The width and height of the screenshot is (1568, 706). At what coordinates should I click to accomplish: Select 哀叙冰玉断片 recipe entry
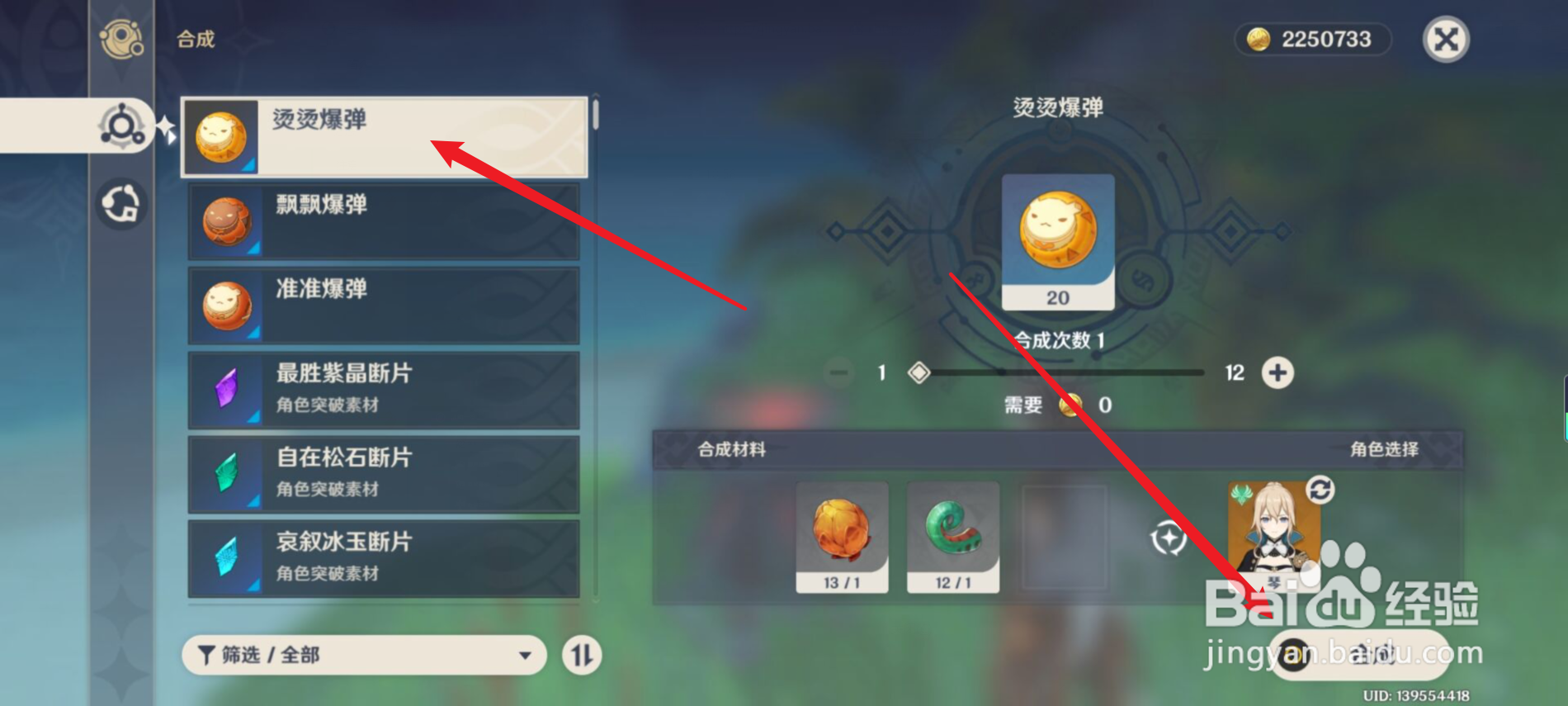(x=384, y=558)
